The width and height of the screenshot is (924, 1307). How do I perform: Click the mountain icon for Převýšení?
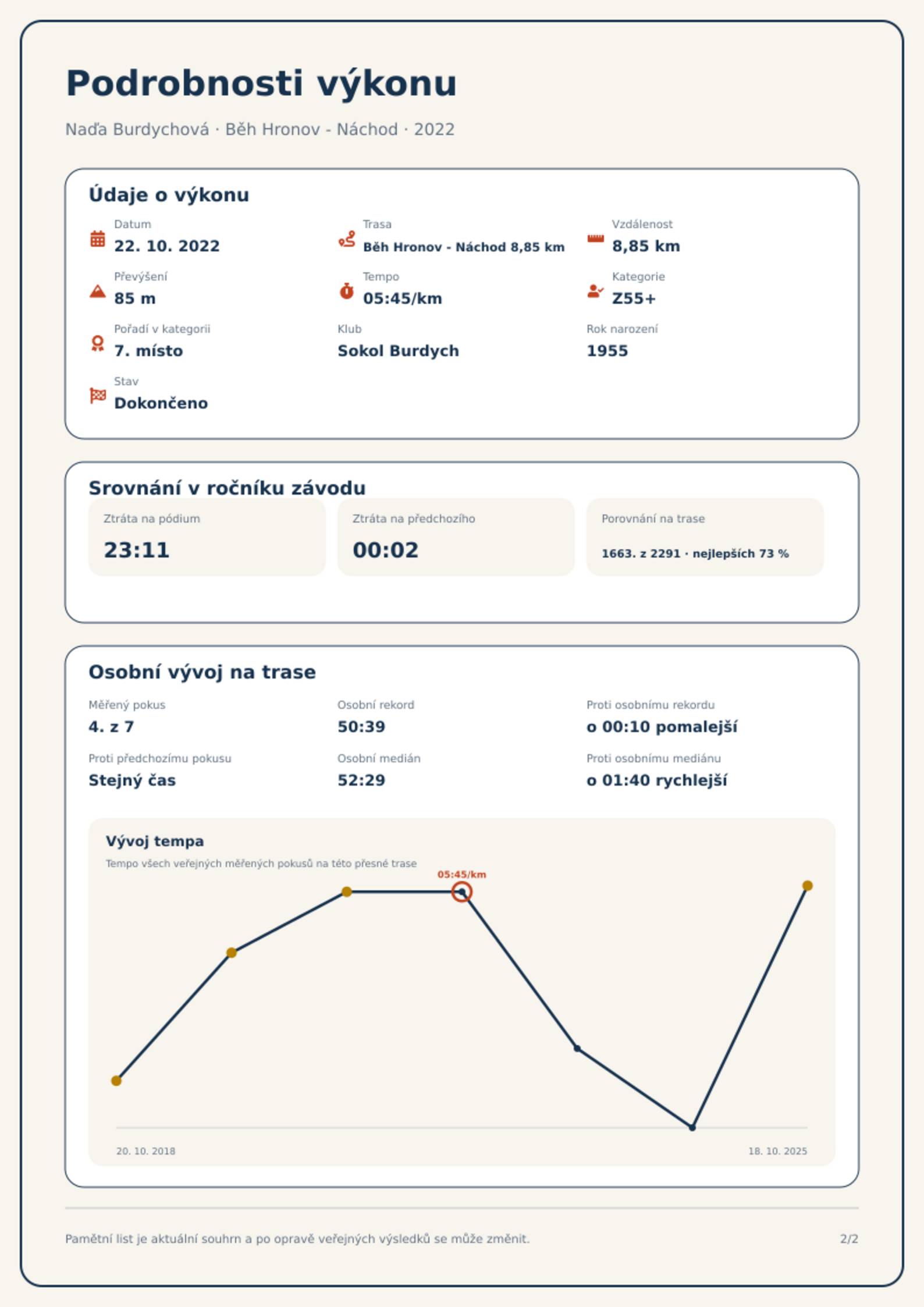pyautogui.click(x=98, y=291)
